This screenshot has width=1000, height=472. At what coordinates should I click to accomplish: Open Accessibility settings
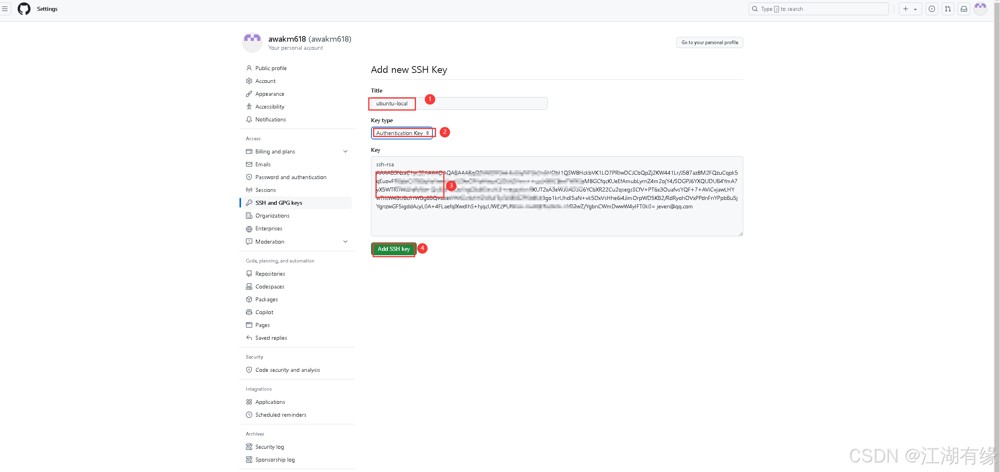(x=270, y=107)
